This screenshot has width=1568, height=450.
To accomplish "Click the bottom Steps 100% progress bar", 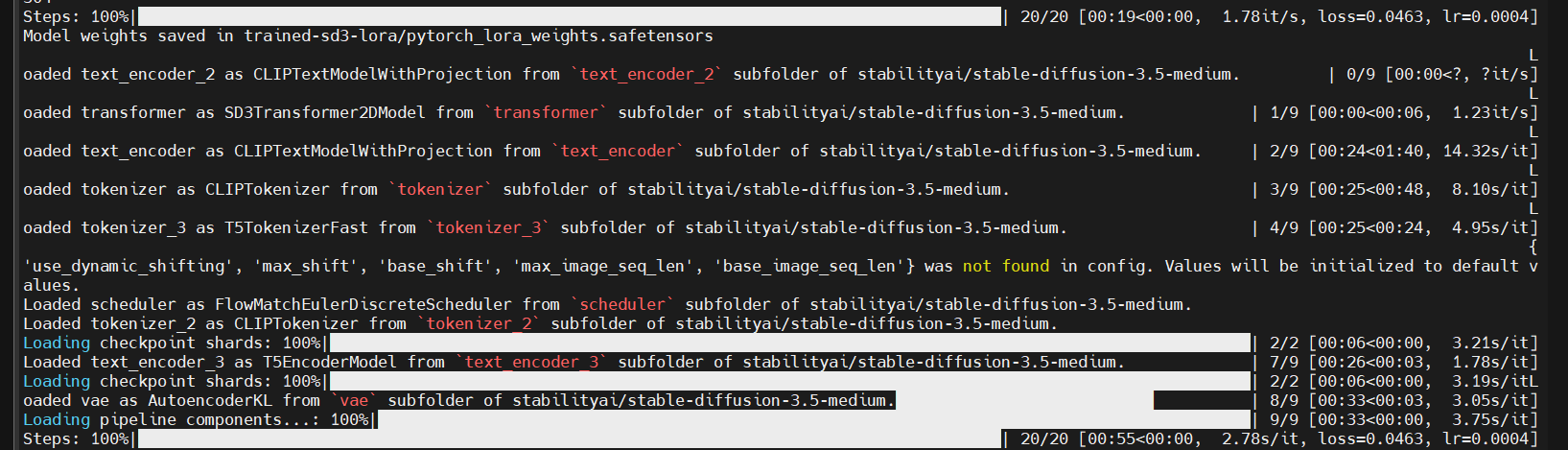I will (x=570, y=439).
